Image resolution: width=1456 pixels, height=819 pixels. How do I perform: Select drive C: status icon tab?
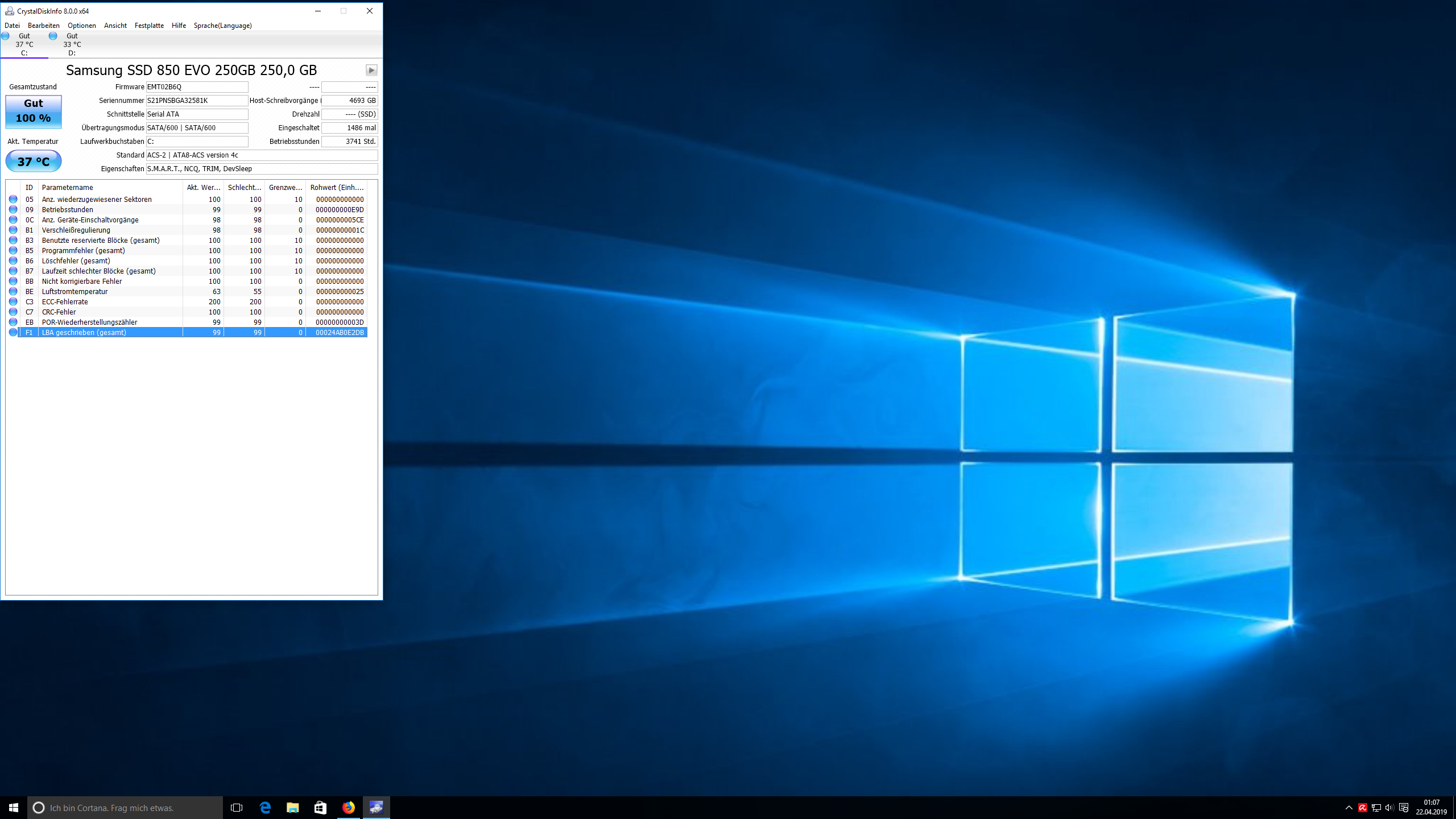pos(23,44)
